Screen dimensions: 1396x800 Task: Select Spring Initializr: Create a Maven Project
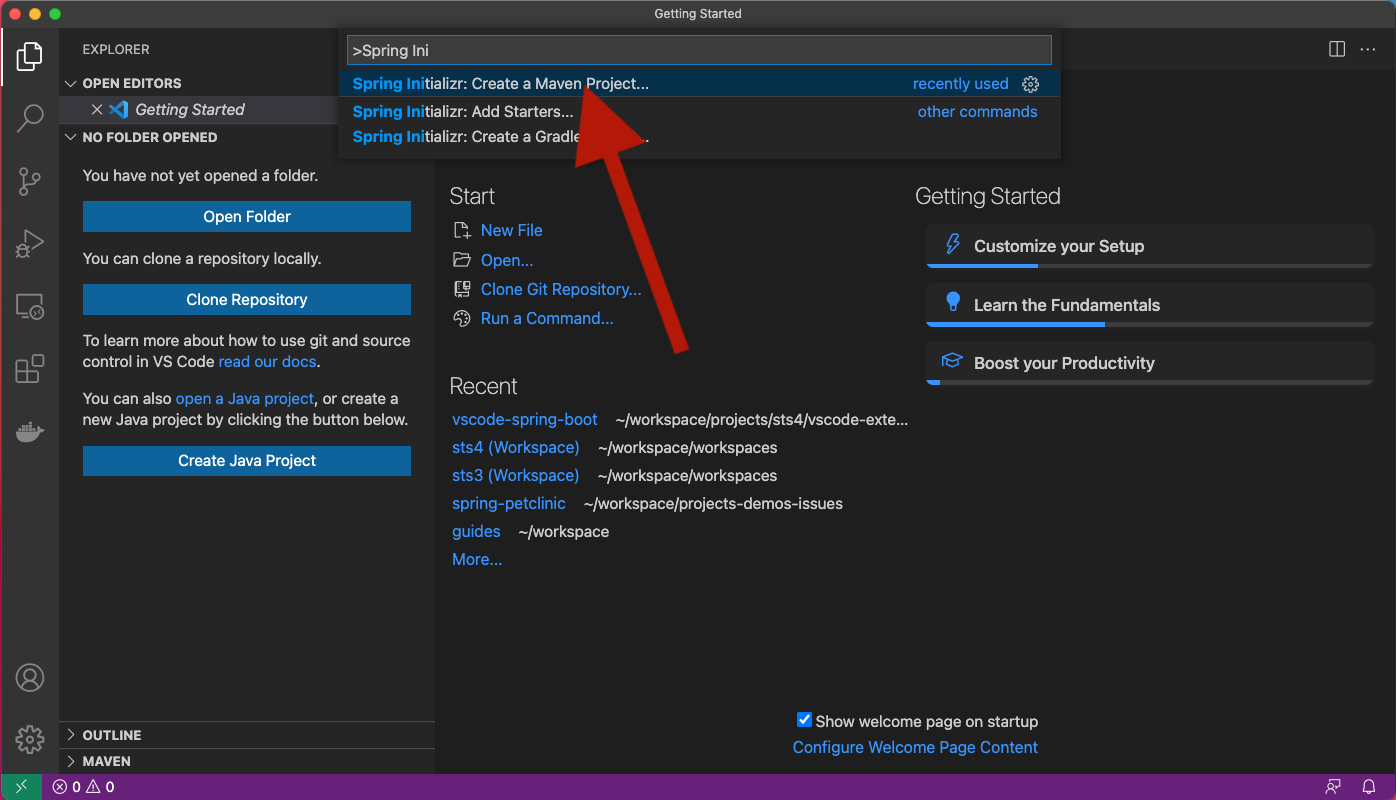click(x=699, y=84)
